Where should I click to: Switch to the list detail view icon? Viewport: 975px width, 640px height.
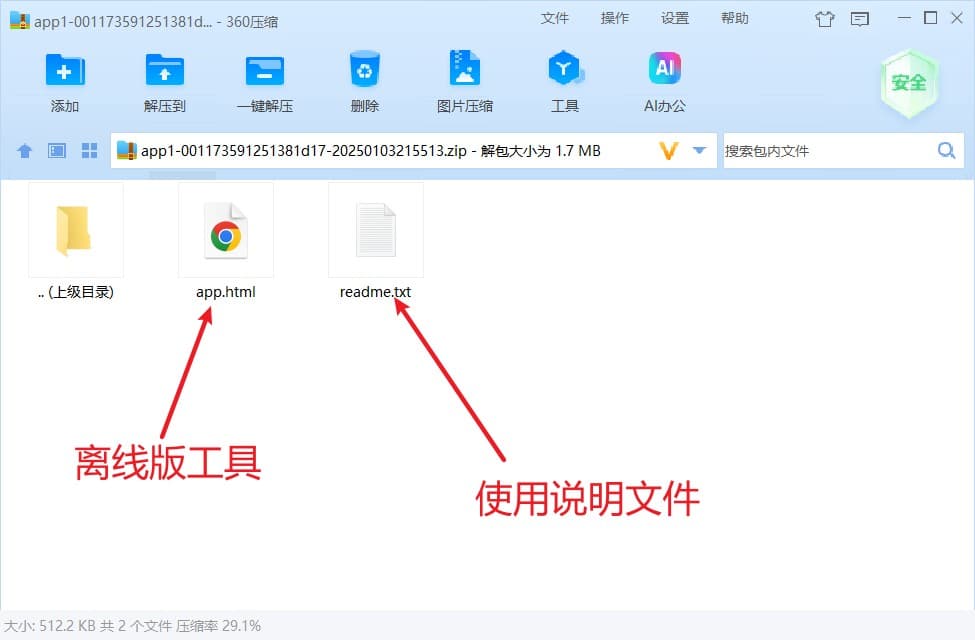coord(57,151)
